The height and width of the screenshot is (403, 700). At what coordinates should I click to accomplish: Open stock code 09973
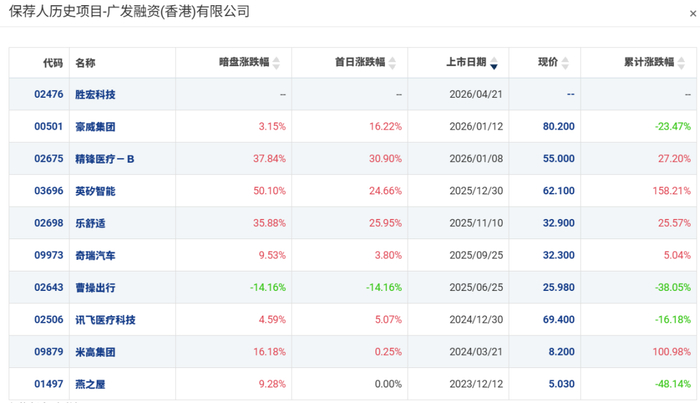click(49, 255)
